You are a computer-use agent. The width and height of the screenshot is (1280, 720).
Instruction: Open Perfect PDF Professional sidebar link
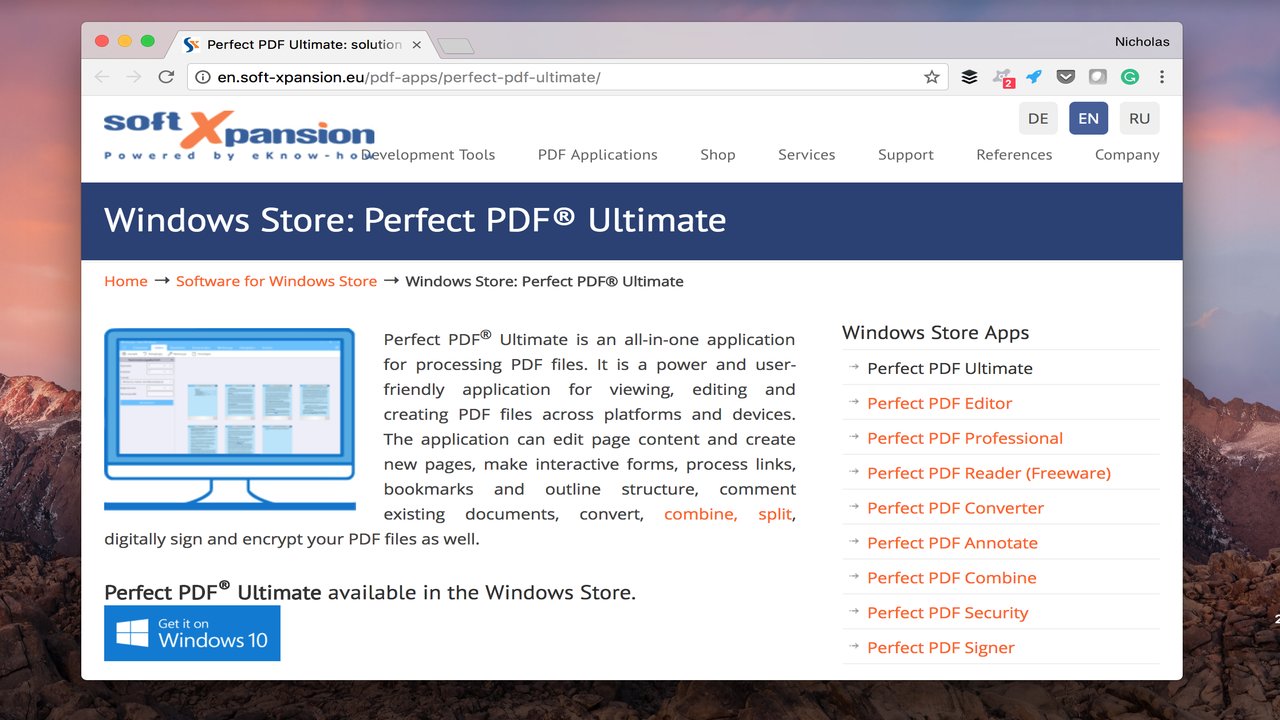(965, 438)
